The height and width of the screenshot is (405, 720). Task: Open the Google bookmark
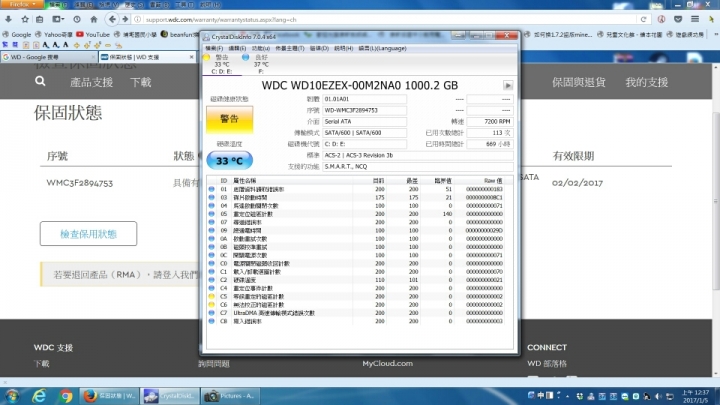[17, 34]
